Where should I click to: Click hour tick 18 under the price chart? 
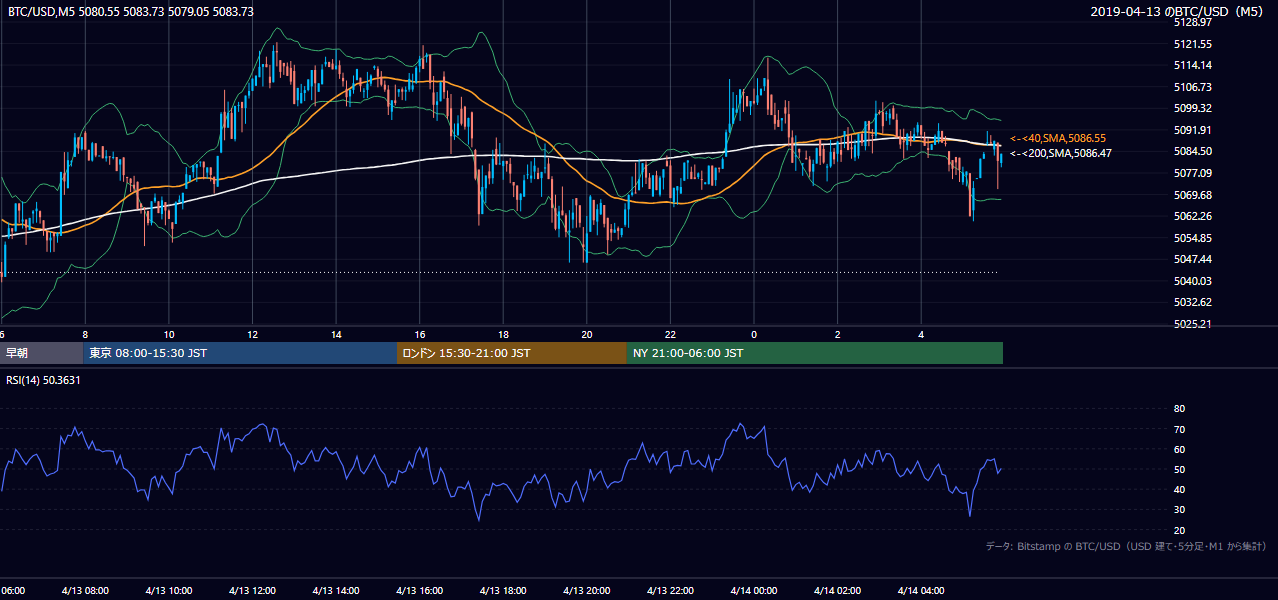pos(504,335)
